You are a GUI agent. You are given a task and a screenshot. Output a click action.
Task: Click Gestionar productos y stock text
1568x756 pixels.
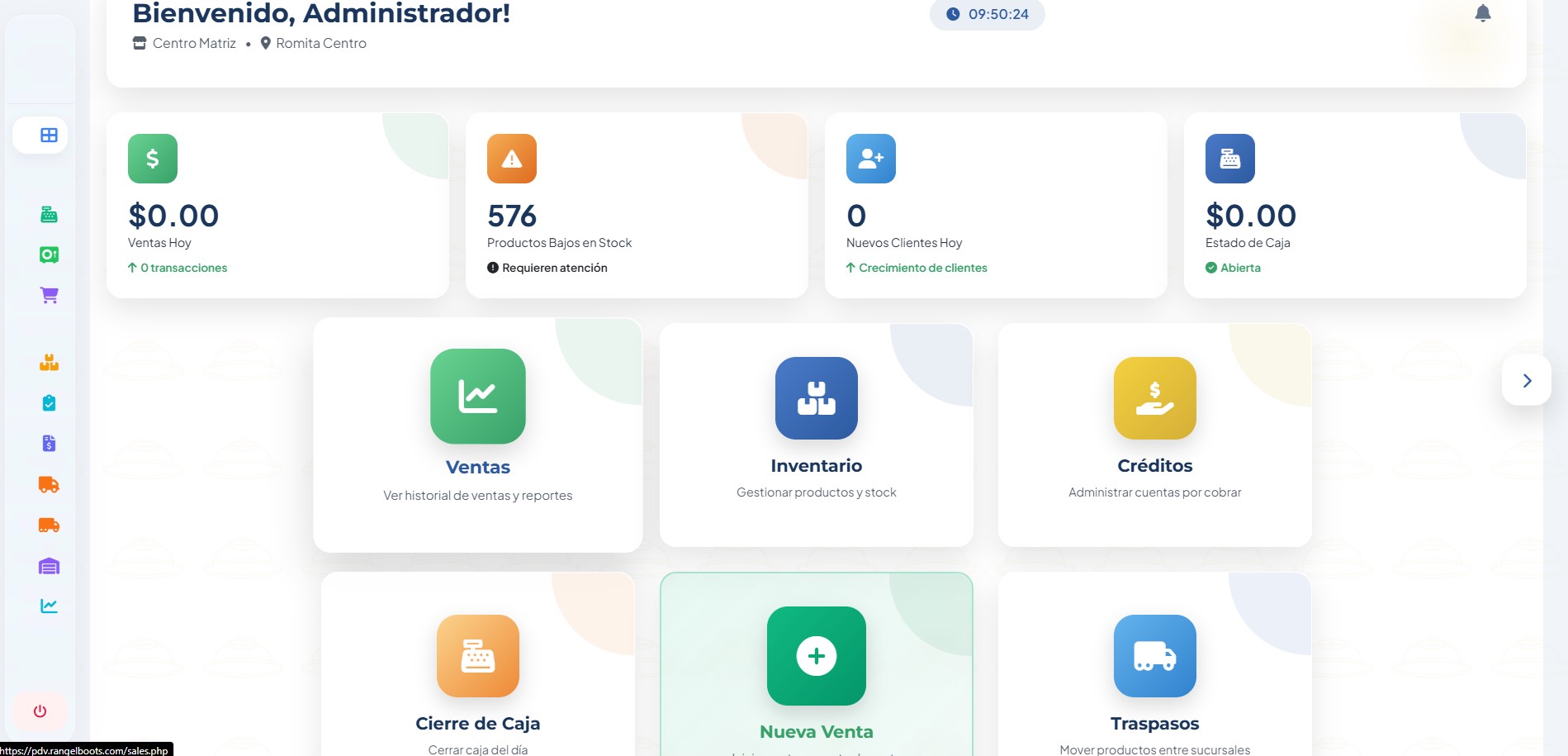817,492
